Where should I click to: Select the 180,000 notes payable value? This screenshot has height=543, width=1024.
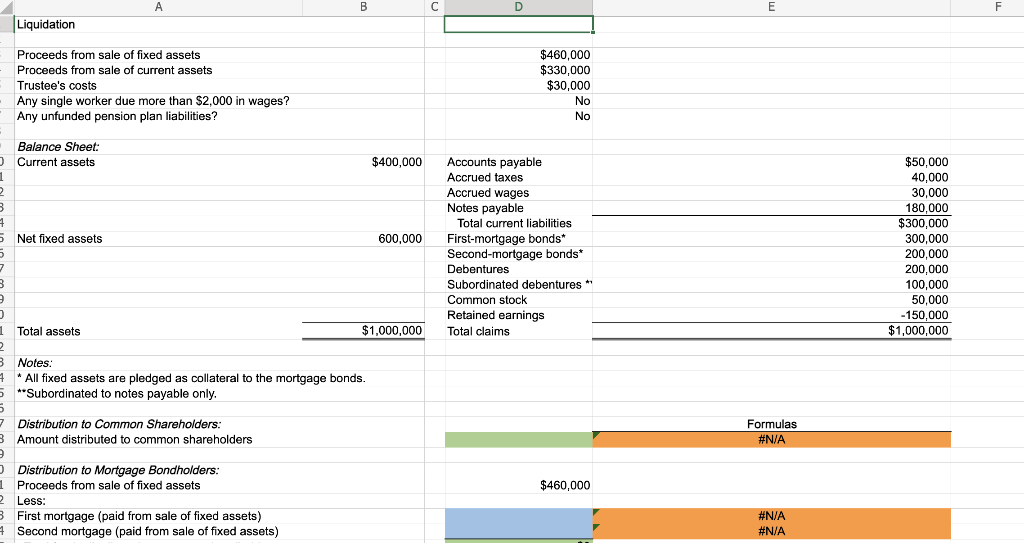tap(927, 208)
